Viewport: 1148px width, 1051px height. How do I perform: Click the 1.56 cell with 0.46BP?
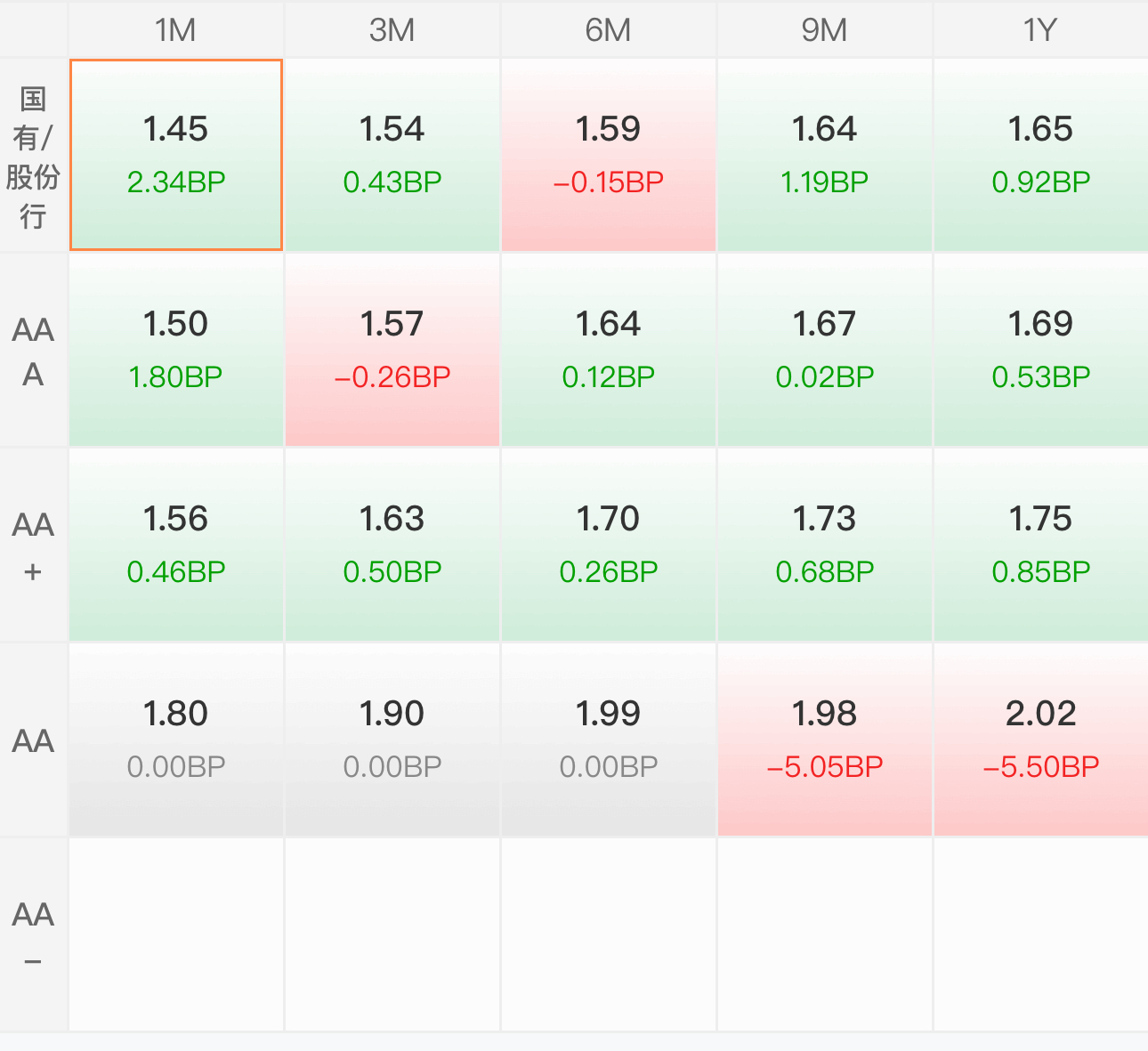coord(176,545)
